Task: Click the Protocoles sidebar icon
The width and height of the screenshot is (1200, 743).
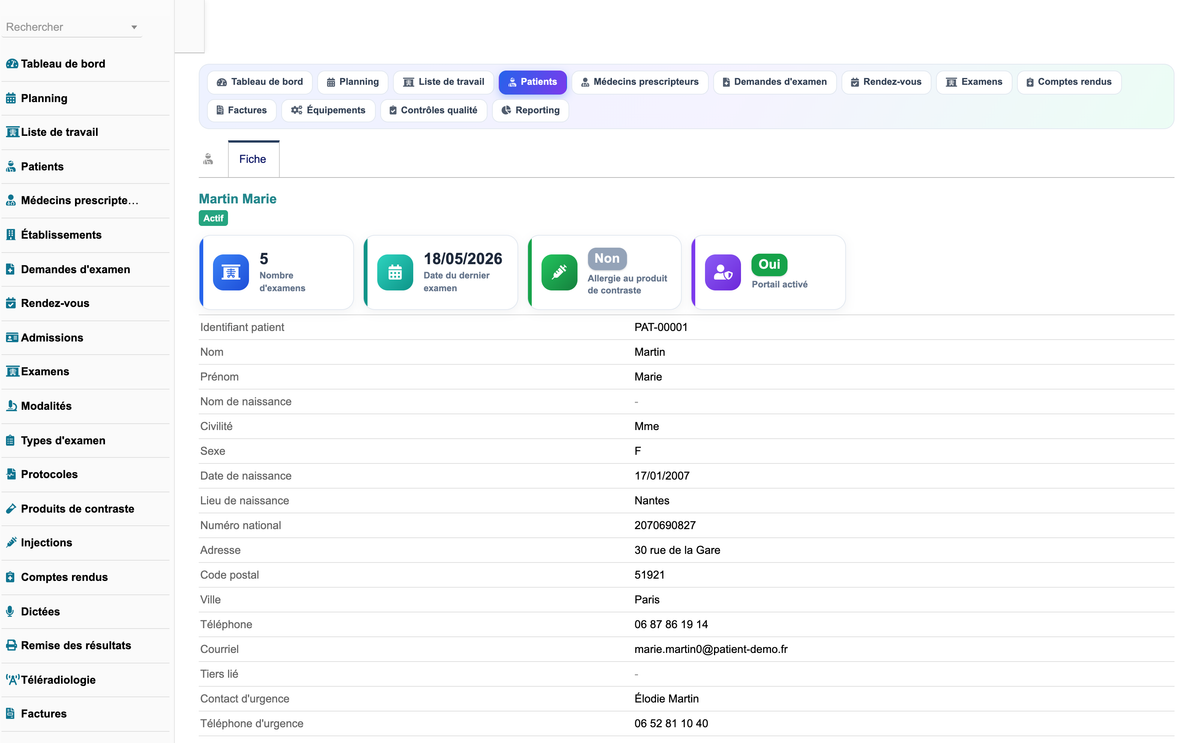Action: [11, 474]
